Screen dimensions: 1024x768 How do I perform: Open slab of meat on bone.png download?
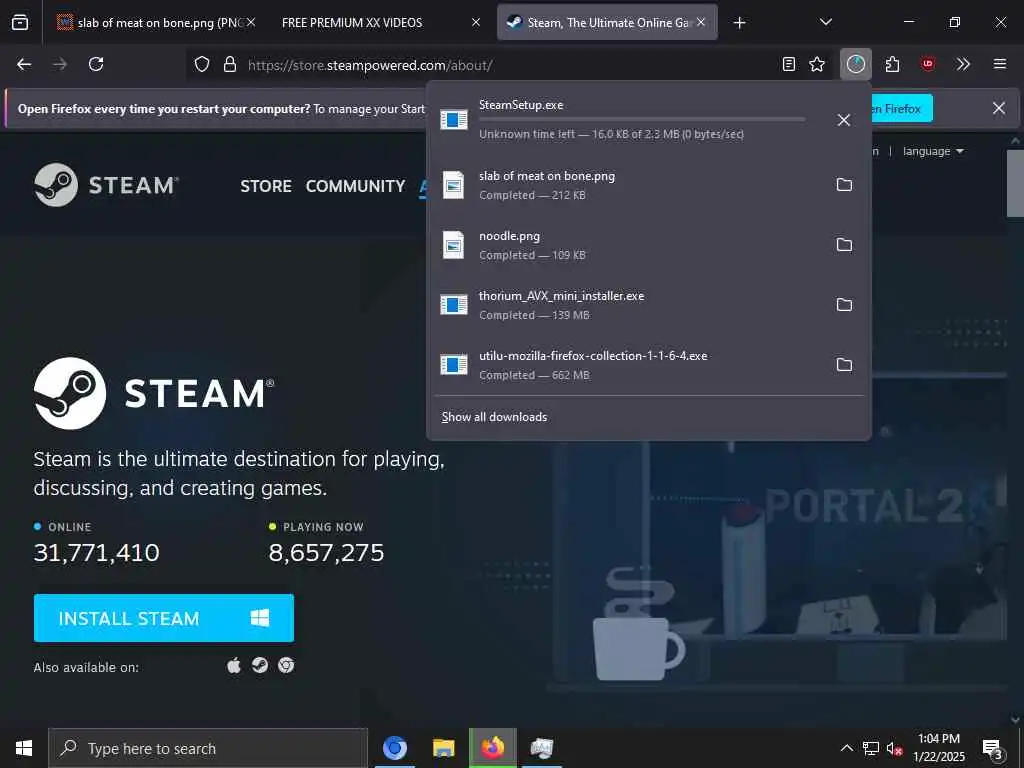(x=627, y=185)
